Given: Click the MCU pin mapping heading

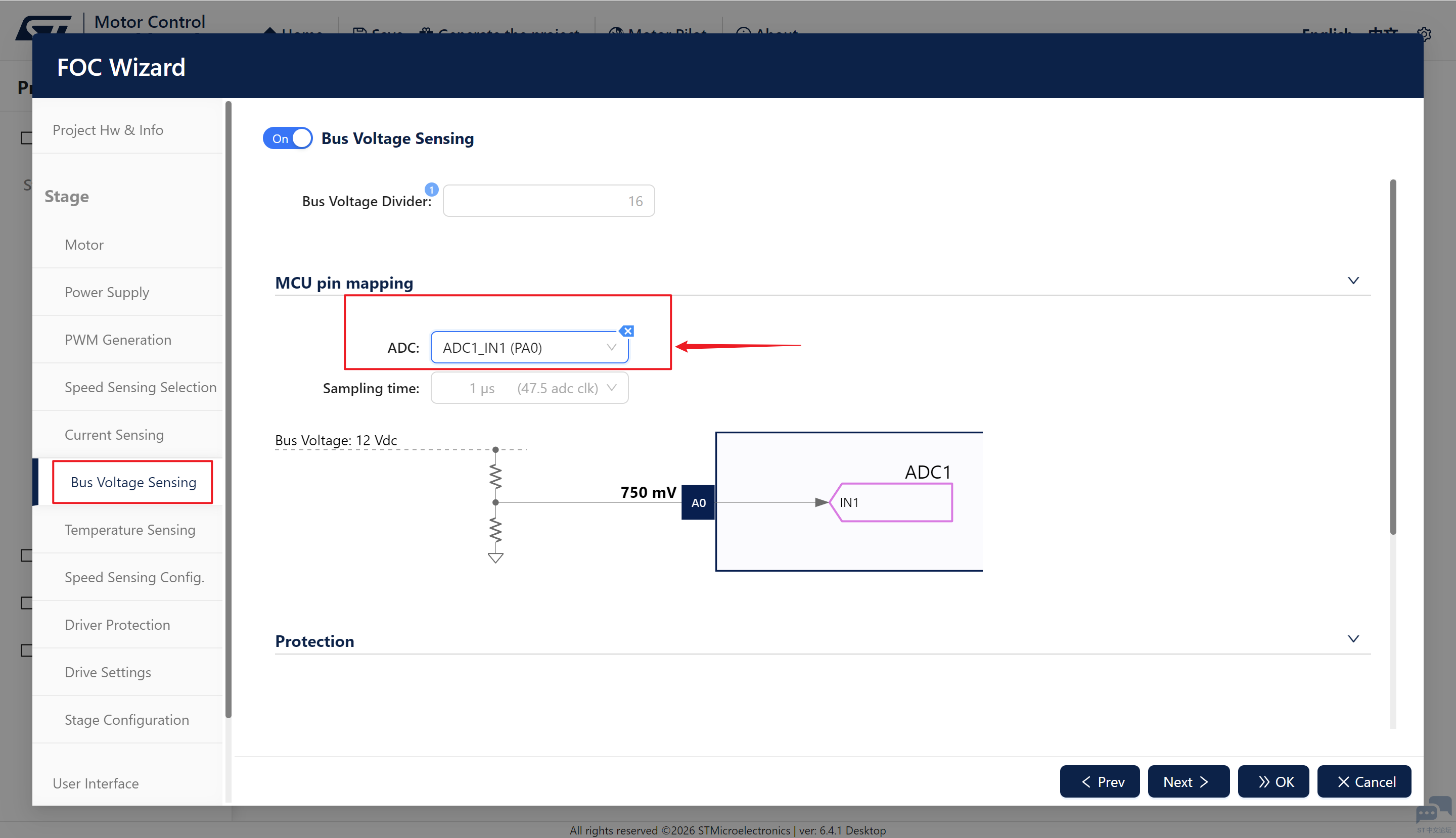Looking at the screenshot, I should [344, 283].
